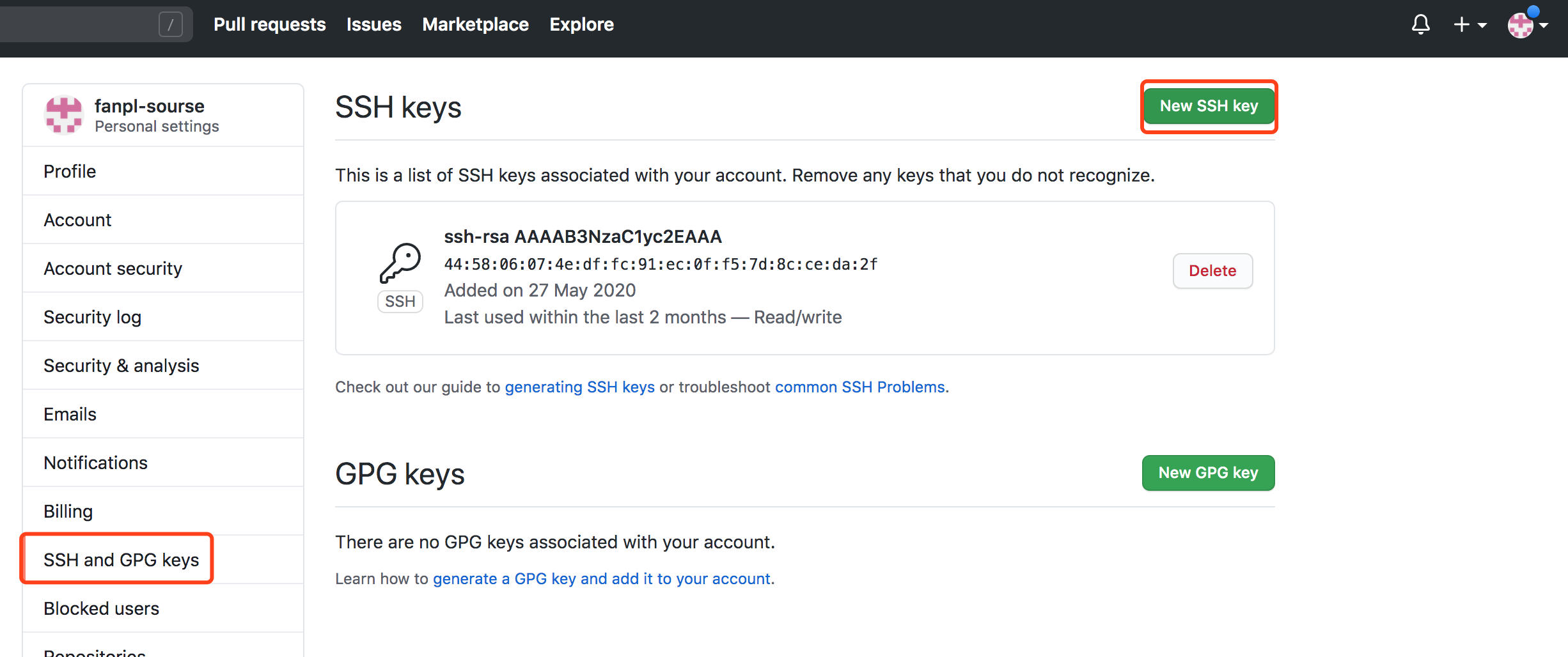Click the fanpl-sourse profile avatar in sidebar
This screenshot has width=1568, height=657.
[x=63, y=115]
